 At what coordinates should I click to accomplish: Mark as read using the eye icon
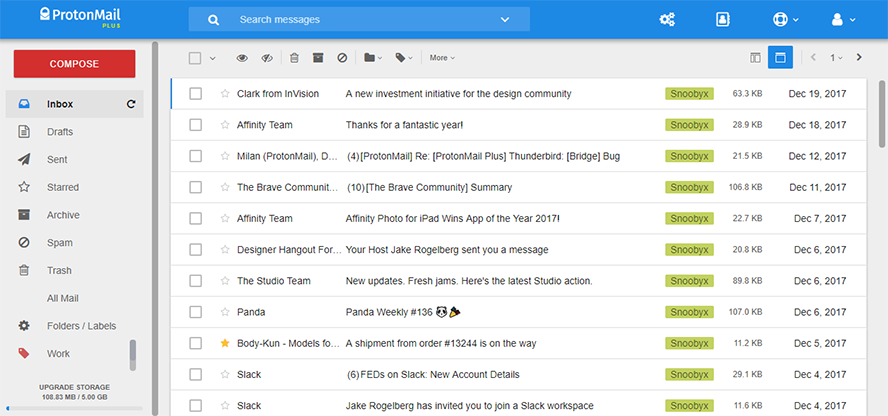click(242, 58)
